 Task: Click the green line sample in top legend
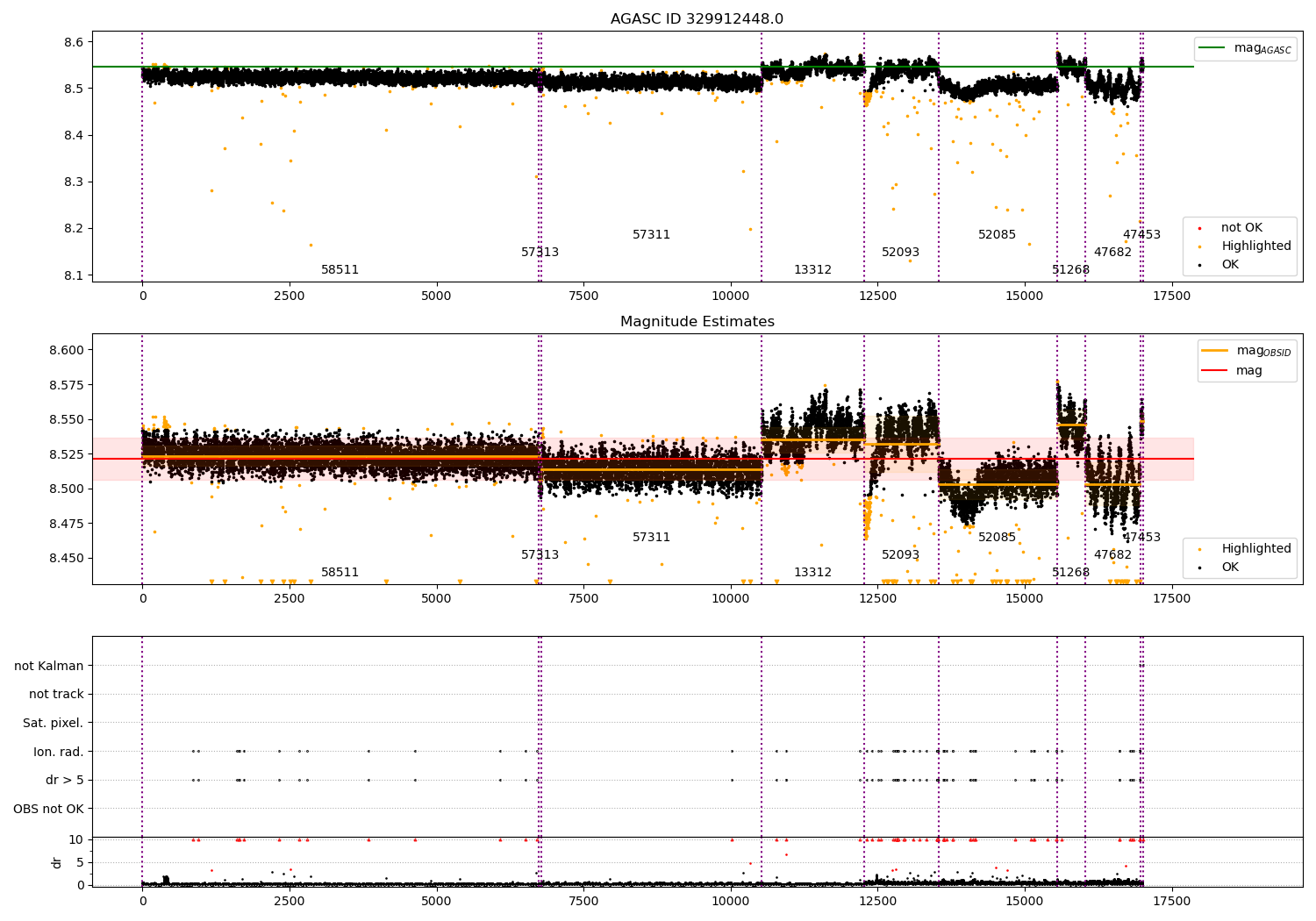tap(1212, 48)
